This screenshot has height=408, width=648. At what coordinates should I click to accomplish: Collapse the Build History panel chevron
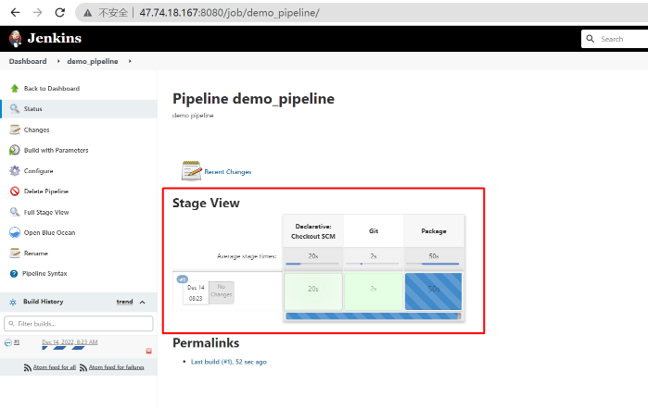coord(142,302)
